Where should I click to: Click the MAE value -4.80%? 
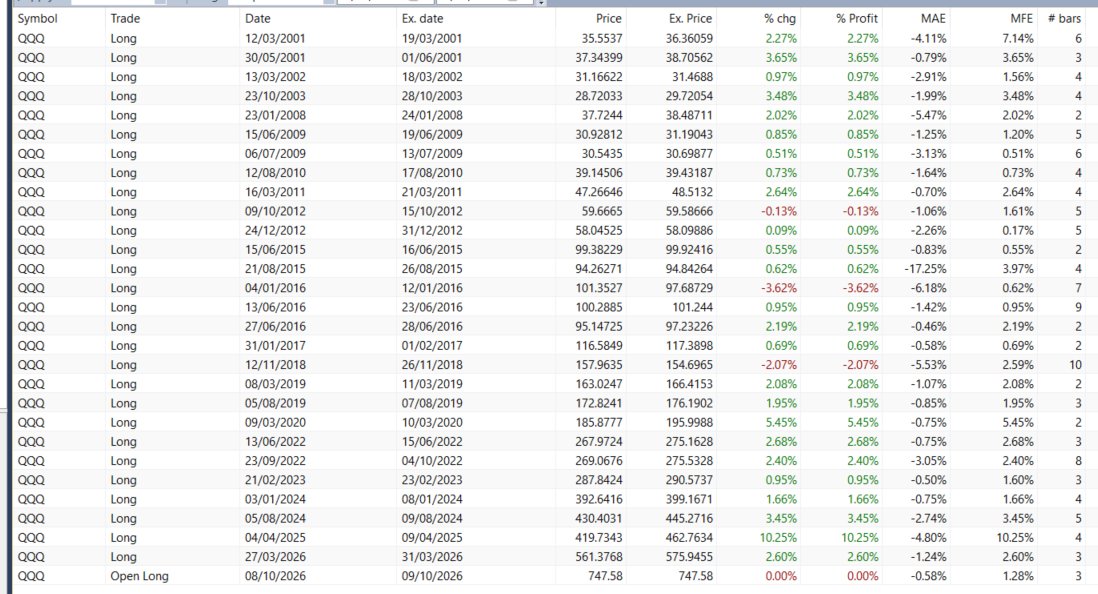click(x=929, y=537)
